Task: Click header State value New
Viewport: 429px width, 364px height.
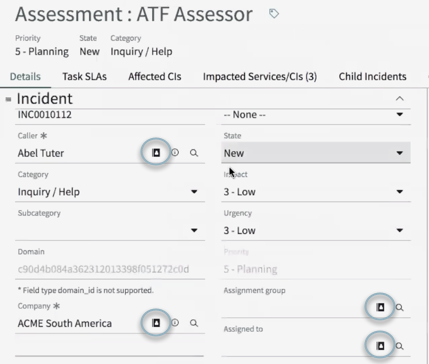Action: (89, 52)
